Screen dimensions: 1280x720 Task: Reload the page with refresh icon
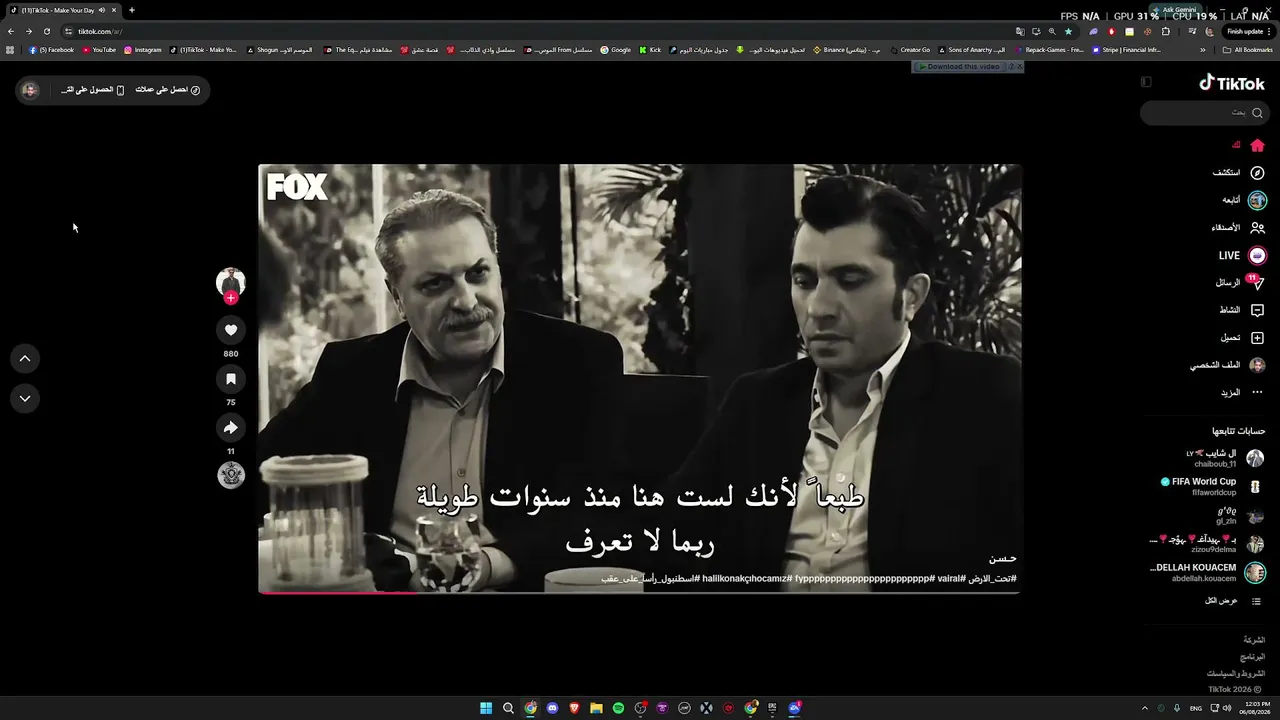(46, 31)
